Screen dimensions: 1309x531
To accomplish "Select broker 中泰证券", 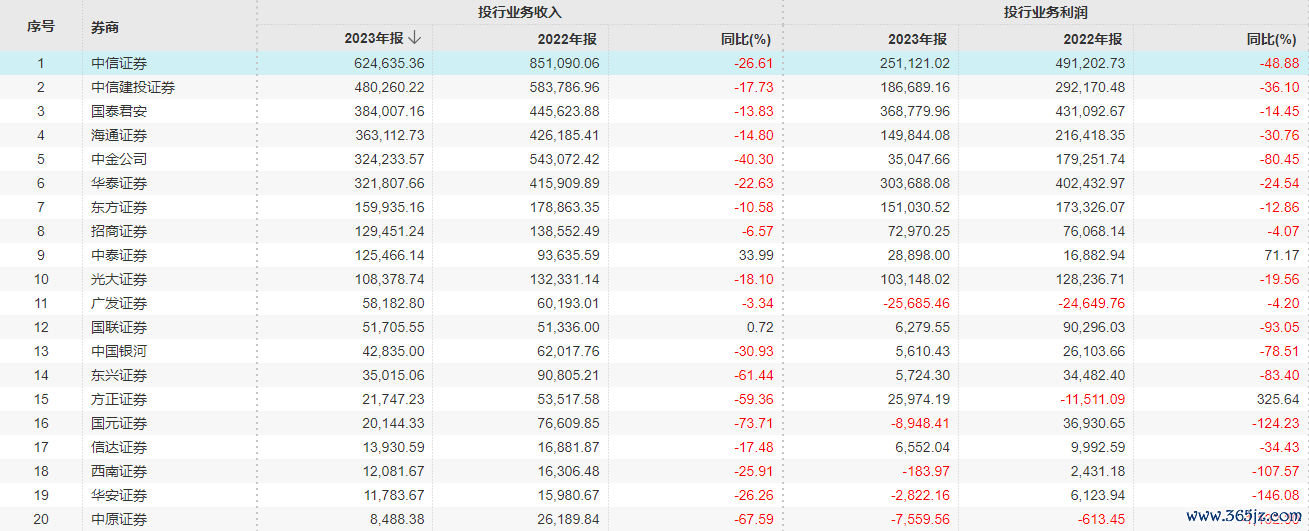I will [119, 255].
